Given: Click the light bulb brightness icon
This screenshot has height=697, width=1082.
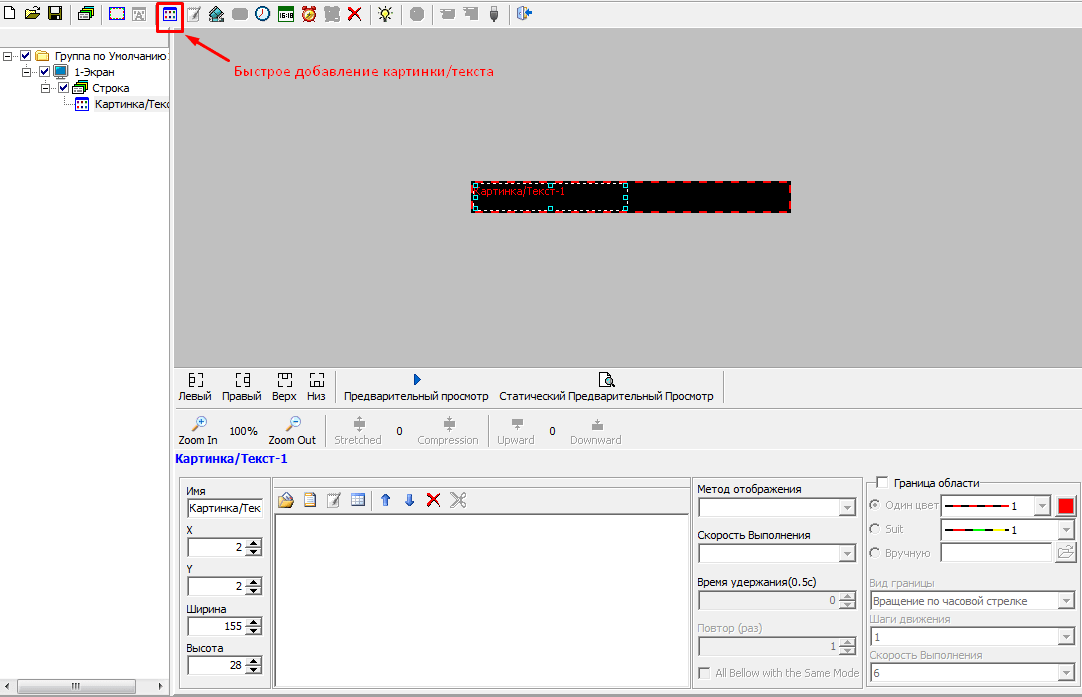Looking at the screenshot, I should 386,14.
